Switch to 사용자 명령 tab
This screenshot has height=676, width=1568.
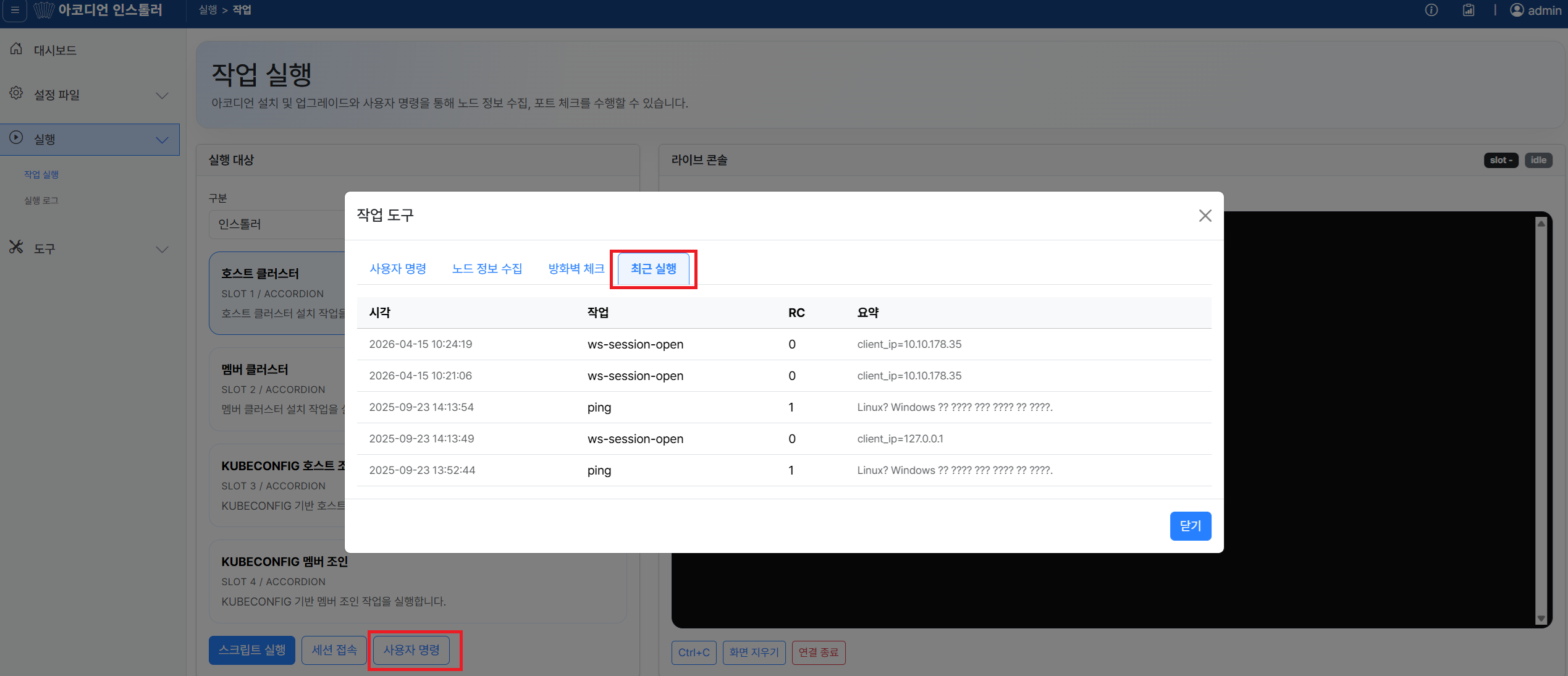pyautogui.click(x=398, y=269)
